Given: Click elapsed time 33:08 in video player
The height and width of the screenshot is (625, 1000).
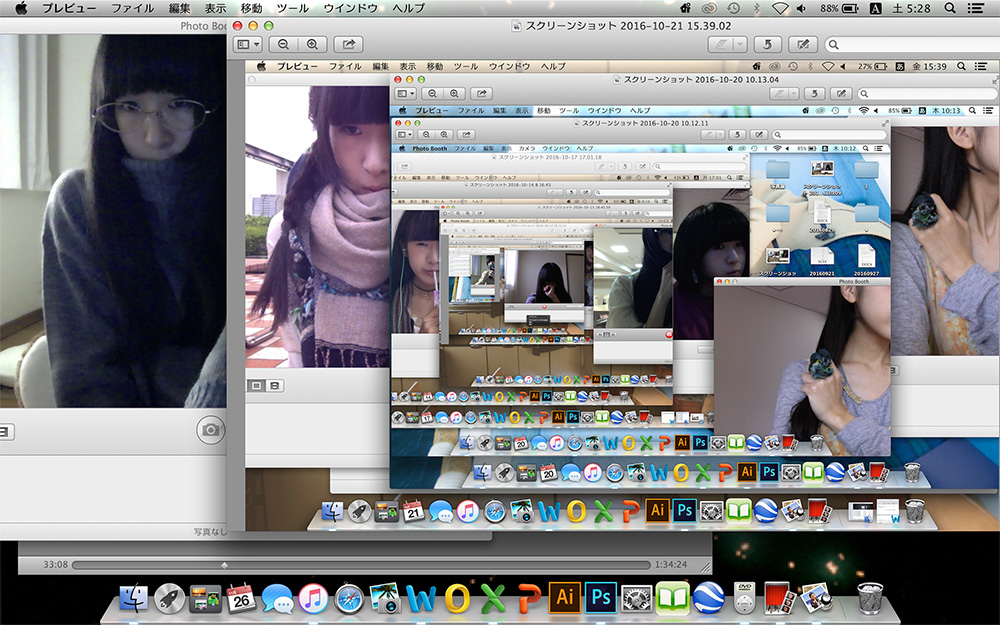Looking at the screenshot, I should tap(55, 564).
